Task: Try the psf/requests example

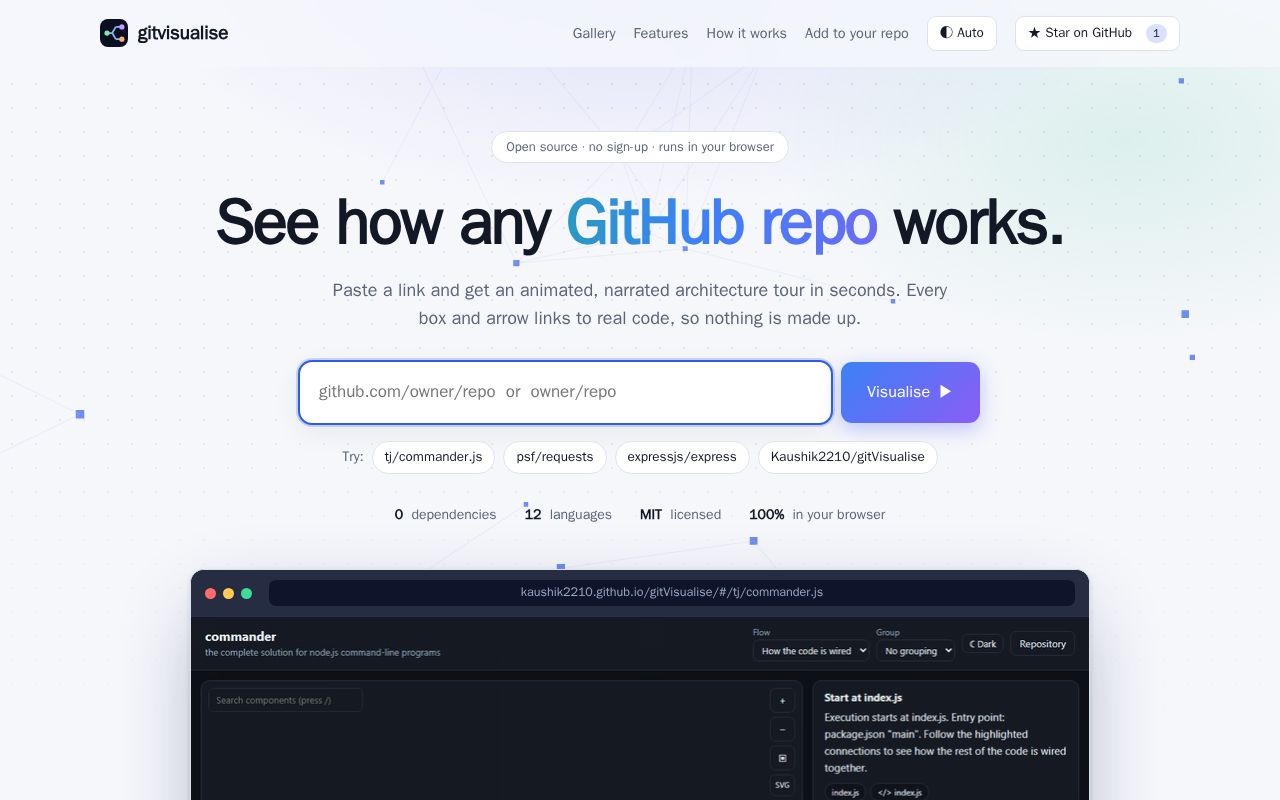Action: pyautogui.click(x=555, y=457)
